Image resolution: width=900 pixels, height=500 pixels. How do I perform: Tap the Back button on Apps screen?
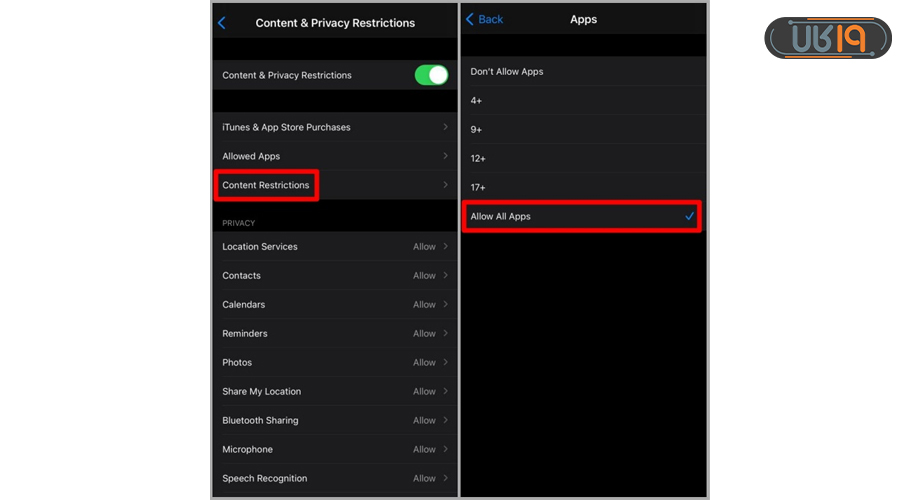(485, 19)
